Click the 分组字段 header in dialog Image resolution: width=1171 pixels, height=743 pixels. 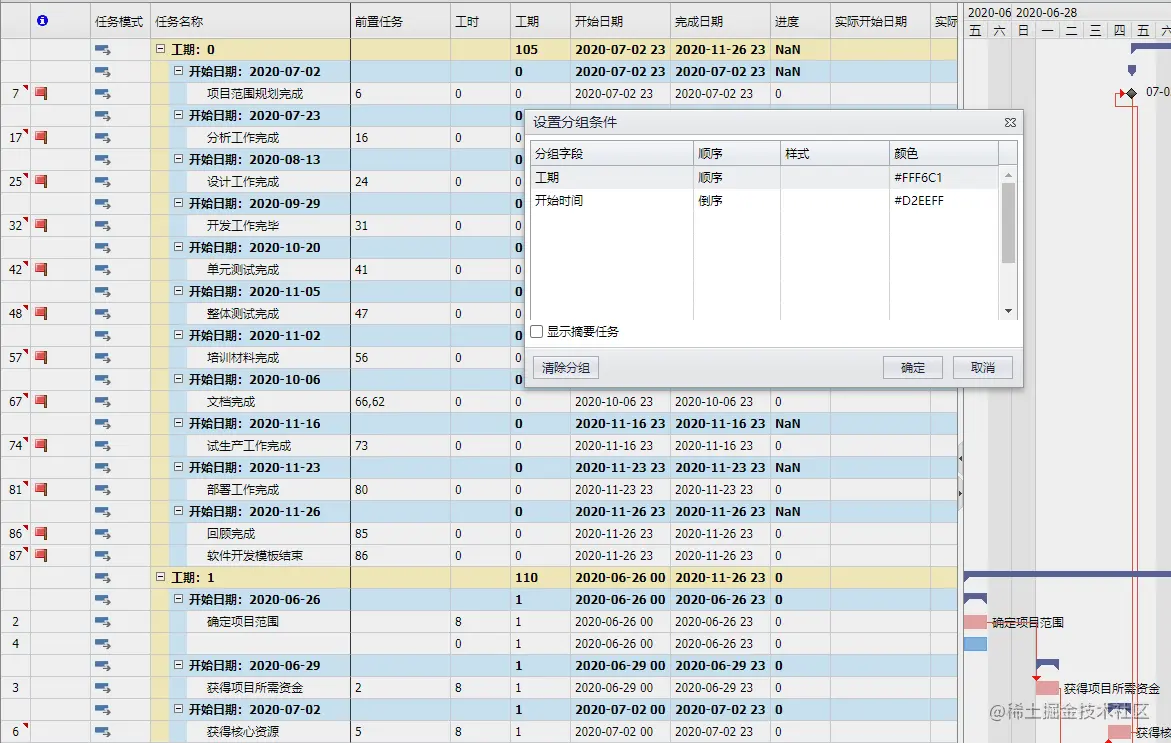click(x=612, y=153)
